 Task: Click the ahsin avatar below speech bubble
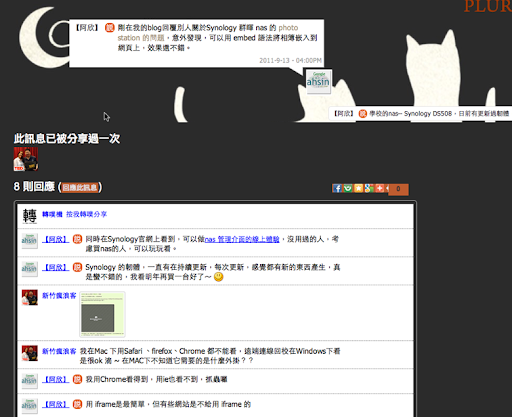tap(319, 82)
